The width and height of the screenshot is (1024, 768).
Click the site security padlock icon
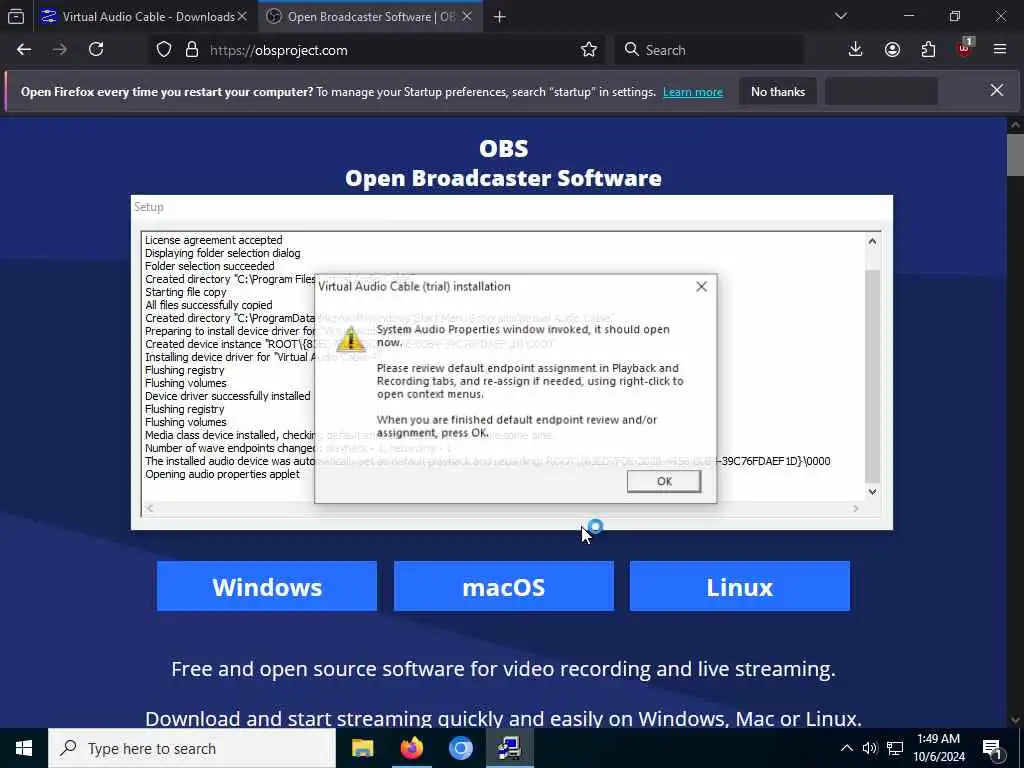[x=191, y=50]
